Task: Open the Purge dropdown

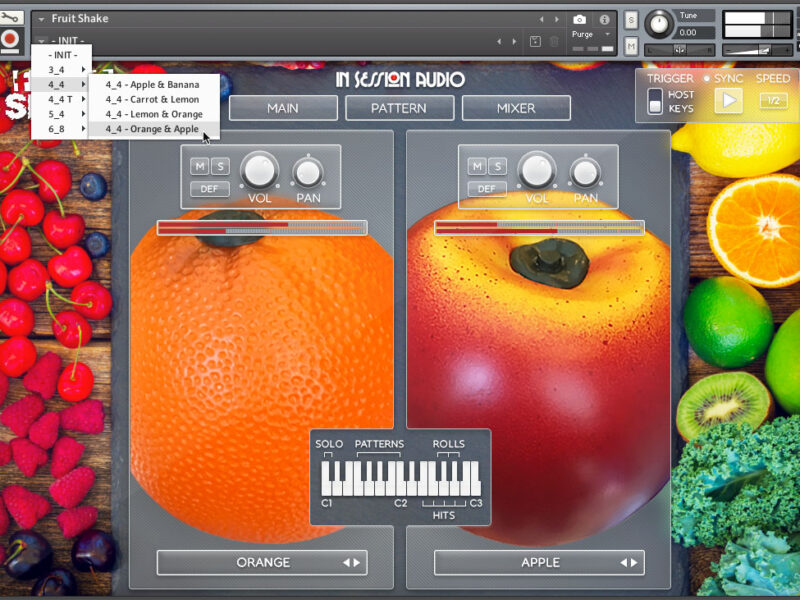Action: coord(590,34)
